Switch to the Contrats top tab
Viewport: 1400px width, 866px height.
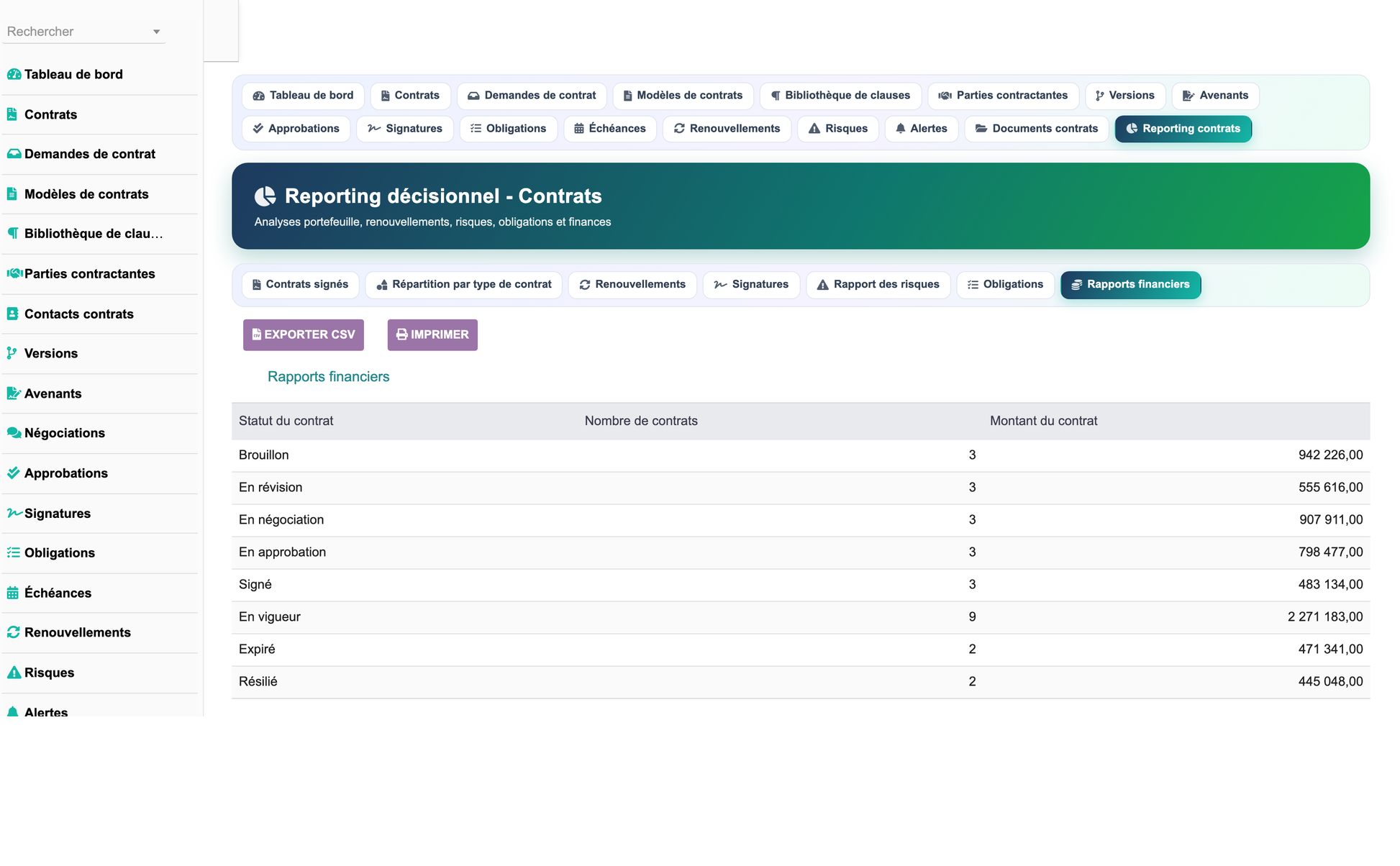410,96
